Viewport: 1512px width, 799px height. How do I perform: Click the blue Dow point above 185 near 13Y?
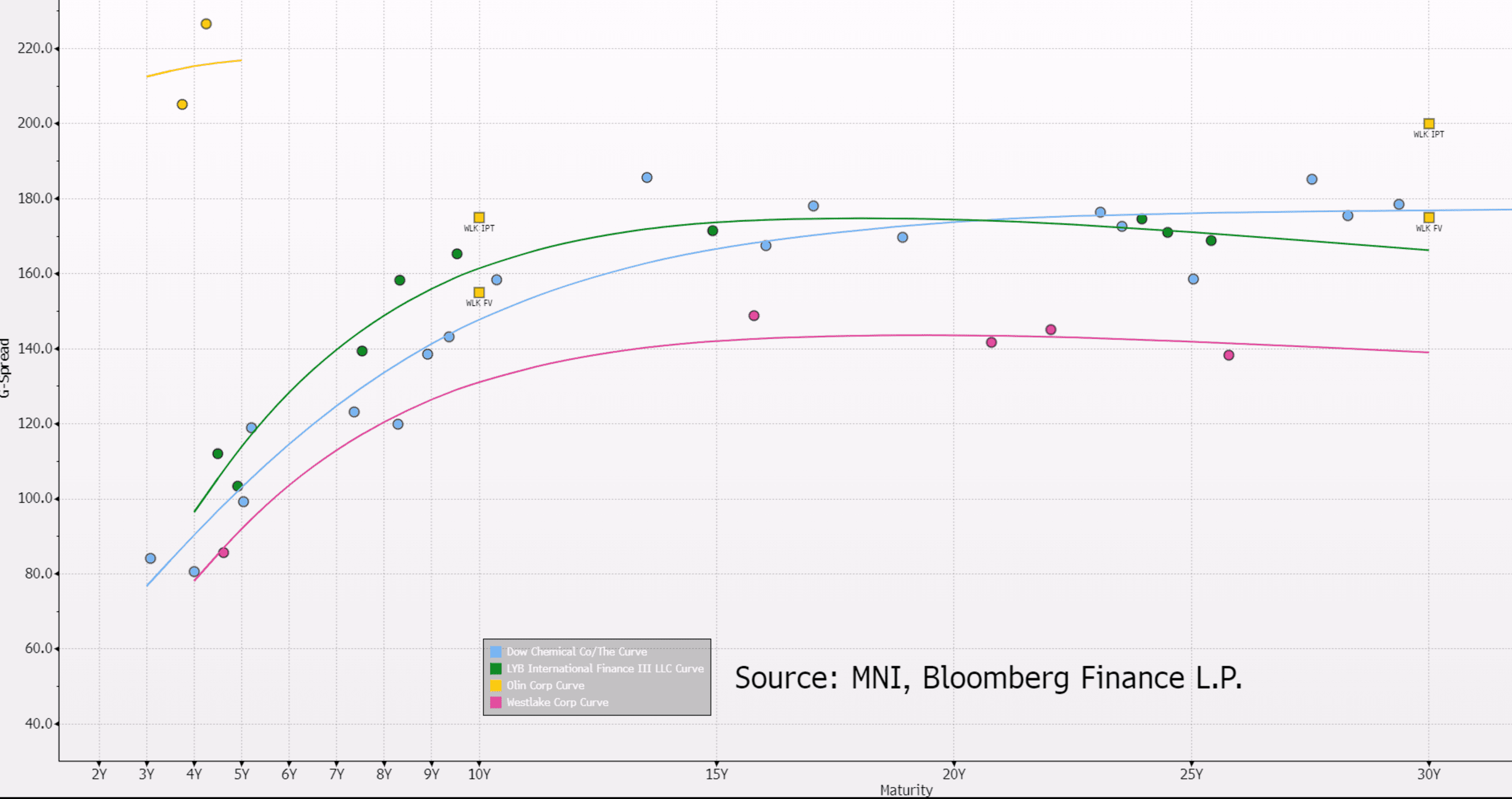pyautogui.click(x=647, y=178)
